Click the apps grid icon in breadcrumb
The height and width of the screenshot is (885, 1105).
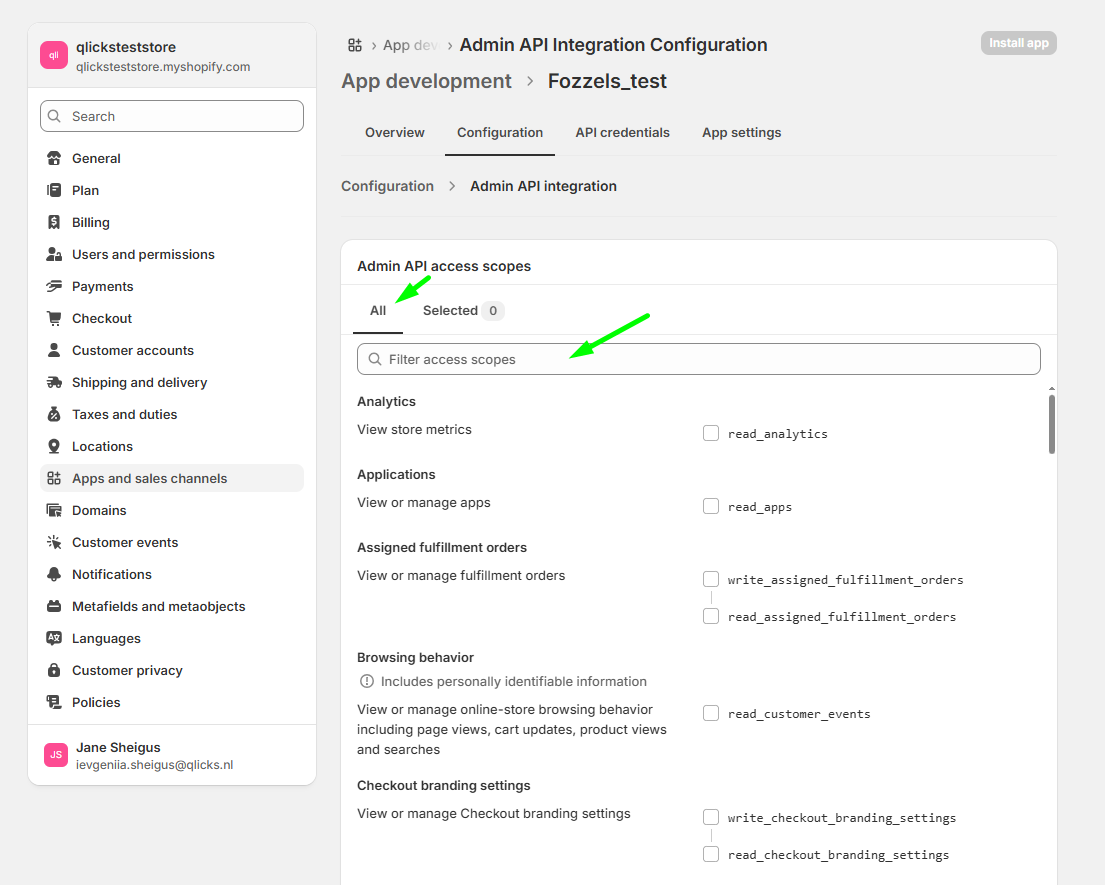coord(355,45)
